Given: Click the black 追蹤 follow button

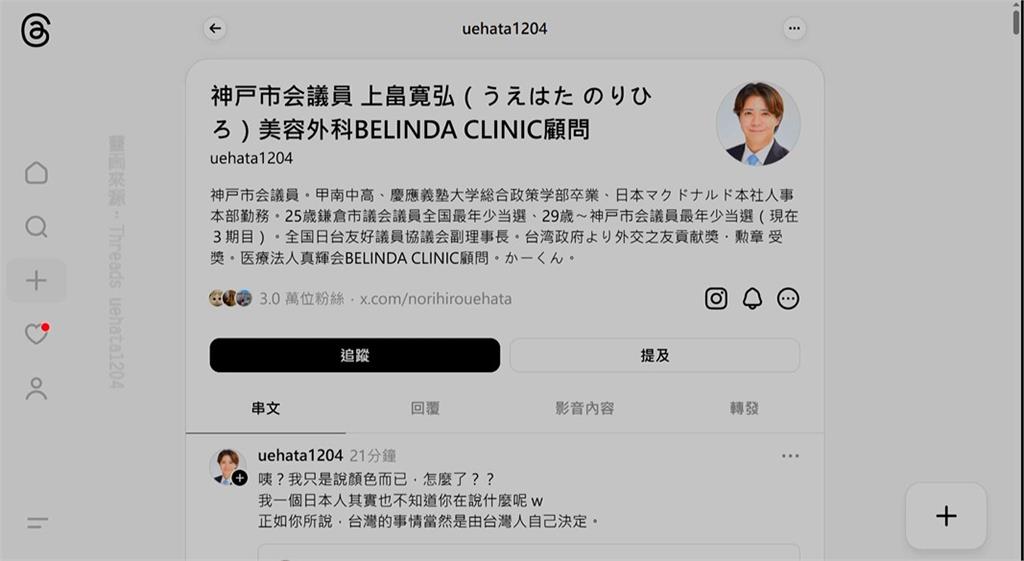Looking at the screenshot, I should pyautogui.click(x=355, y=355).
